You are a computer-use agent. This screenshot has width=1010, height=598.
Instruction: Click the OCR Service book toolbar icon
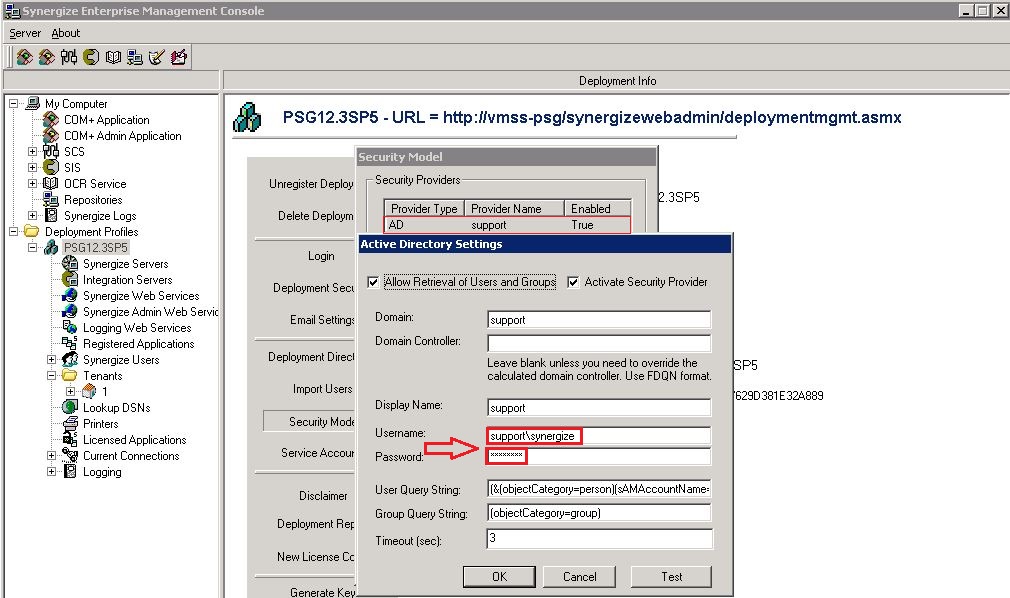113,57
